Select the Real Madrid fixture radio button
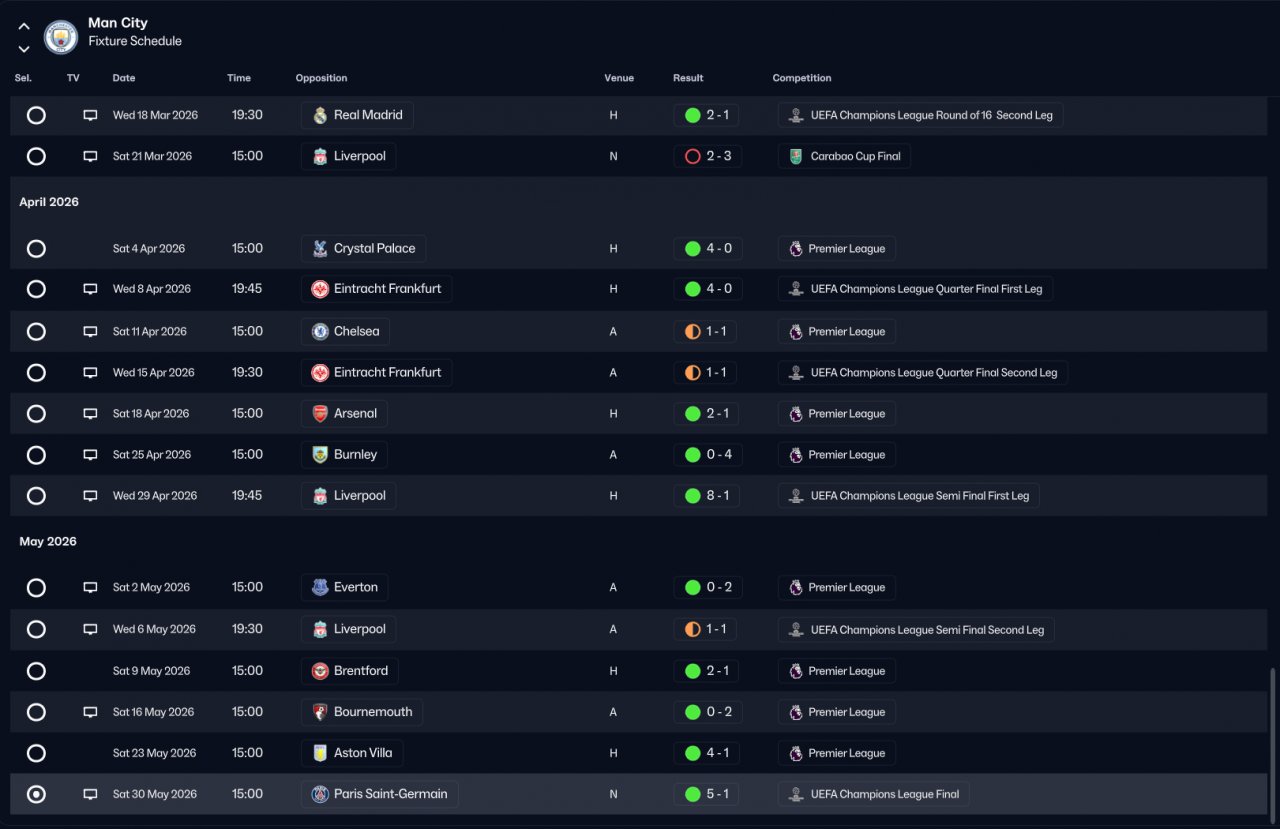The image size is (1280, 829). click(36, 115)
